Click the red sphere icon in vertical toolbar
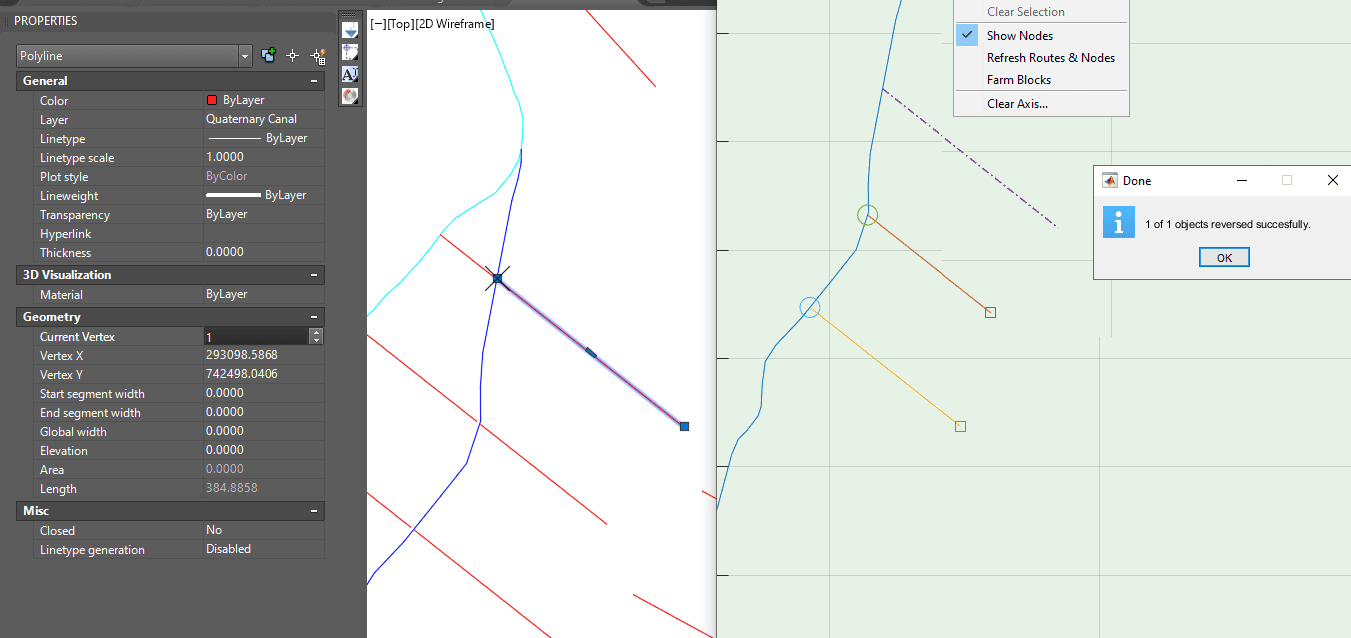1351x638 pixels. pyautogui.click(x=350, y=96)
